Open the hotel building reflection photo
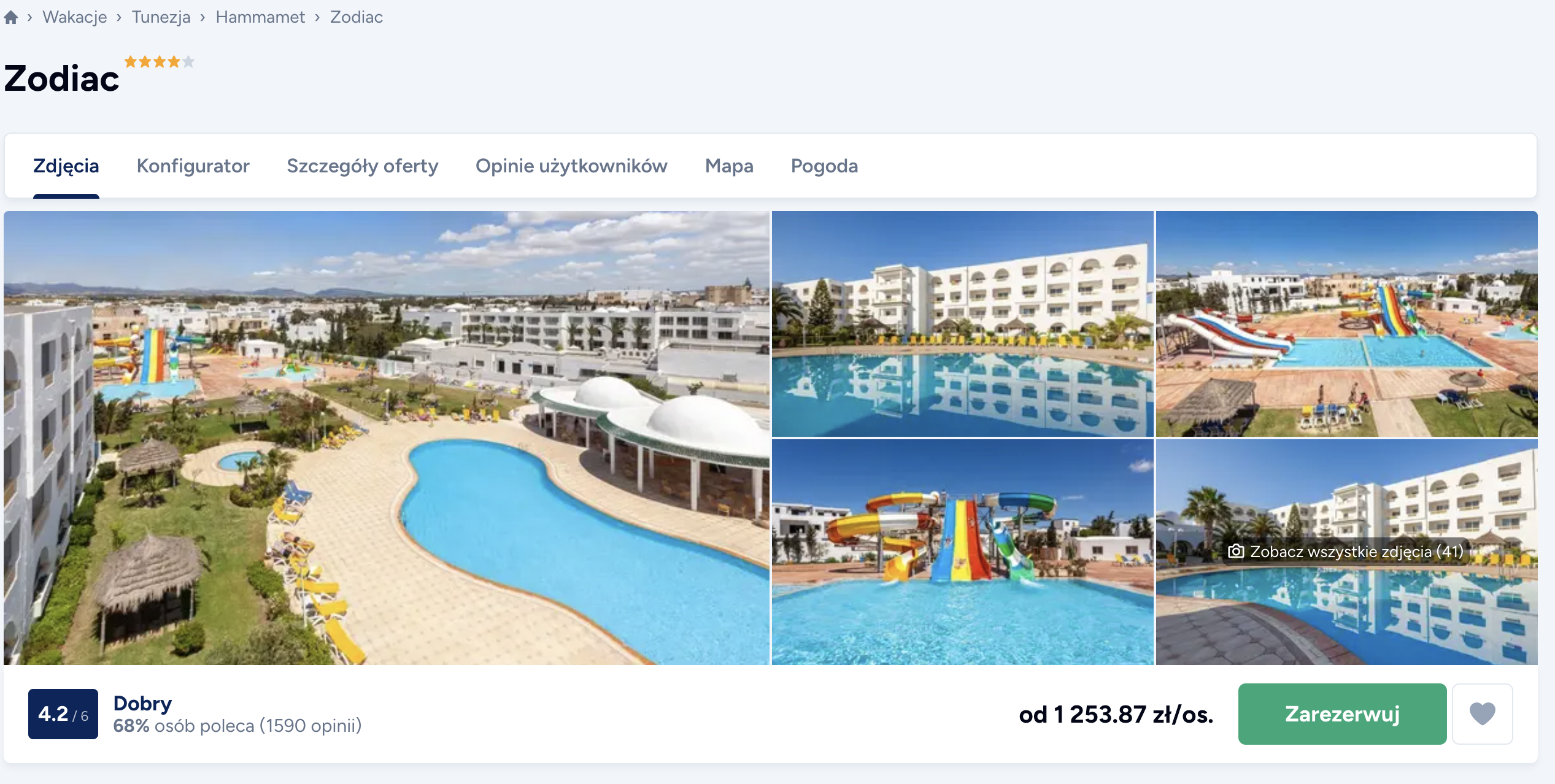Image resolution: width=1555 pixels, height=784 pixels. [962, 324]
